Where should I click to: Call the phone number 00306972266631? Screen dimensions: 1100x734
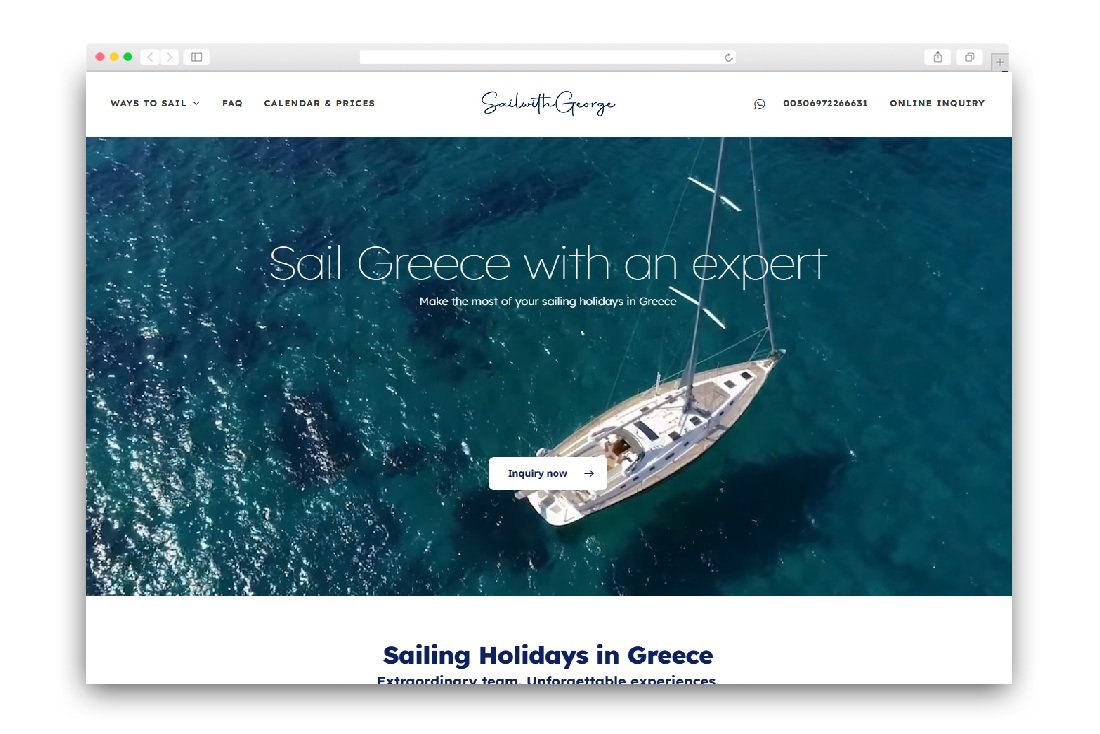coord(825,103)
